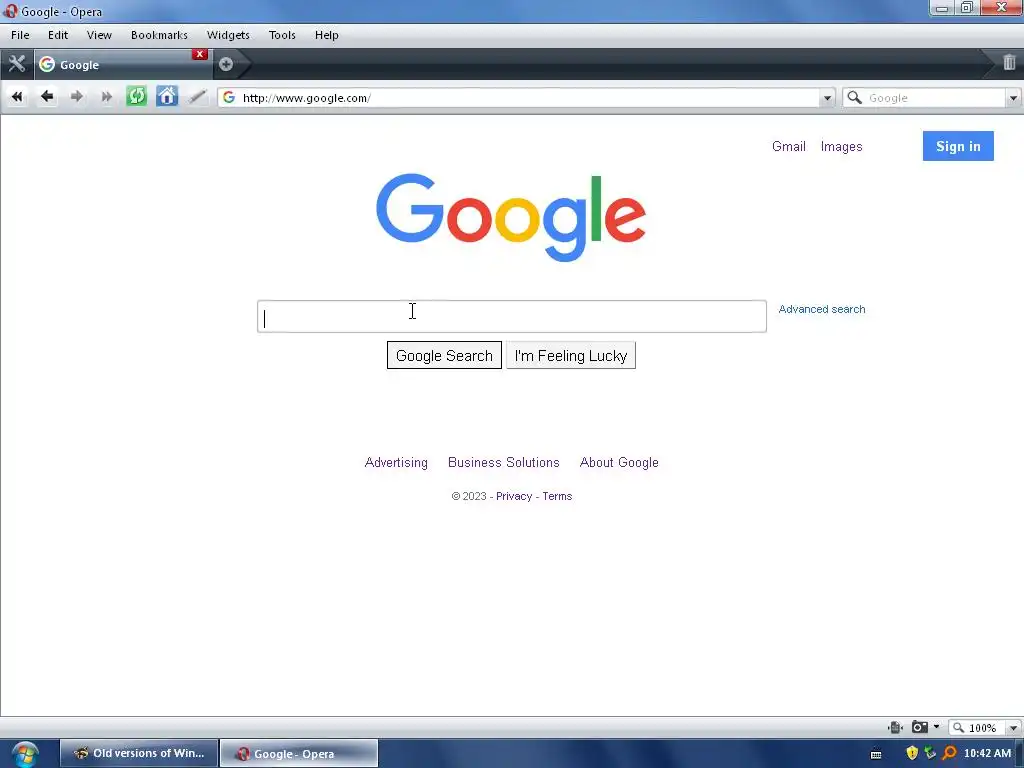
Task: Open the Advertising link
Action: point(396,462)
